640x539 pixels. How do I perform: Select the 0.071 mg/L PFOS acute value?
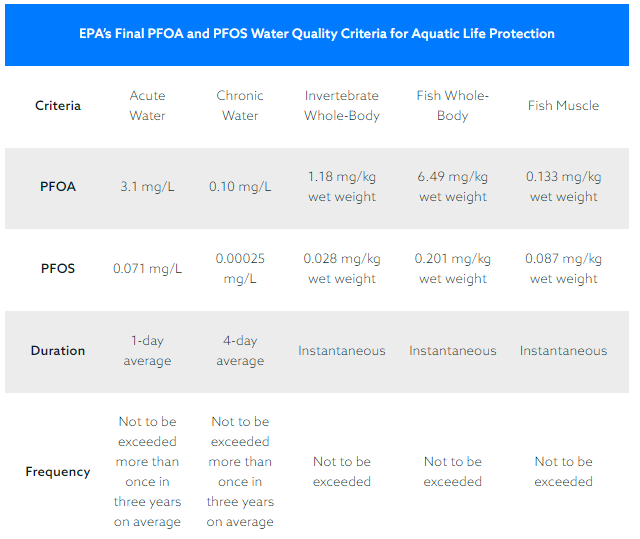click(148, 269)
